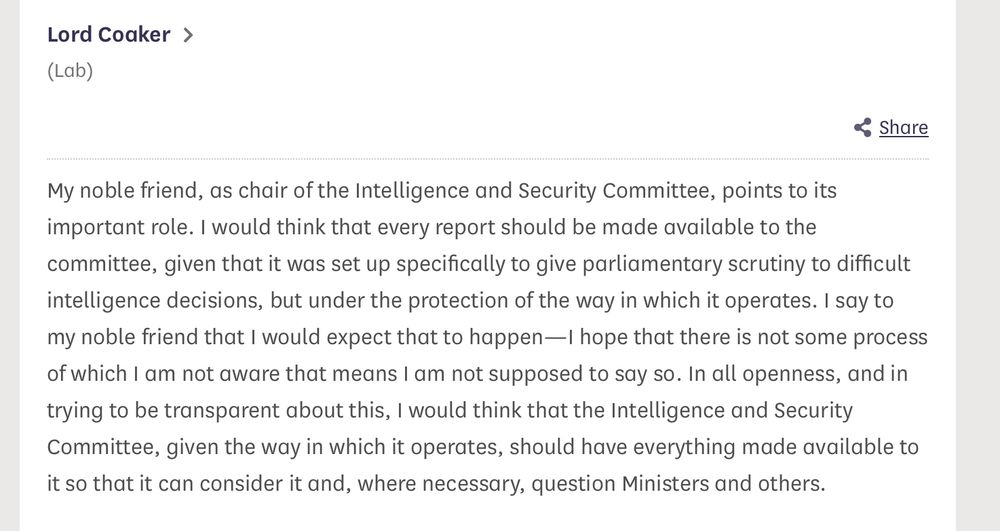Click the opening words "My noble friend"

click(125, 191)
